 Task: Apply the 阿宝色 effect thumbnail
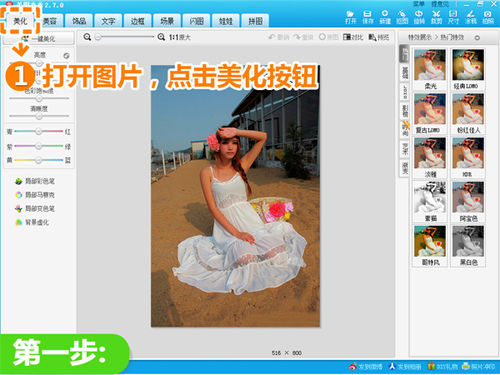click(468, 197)
